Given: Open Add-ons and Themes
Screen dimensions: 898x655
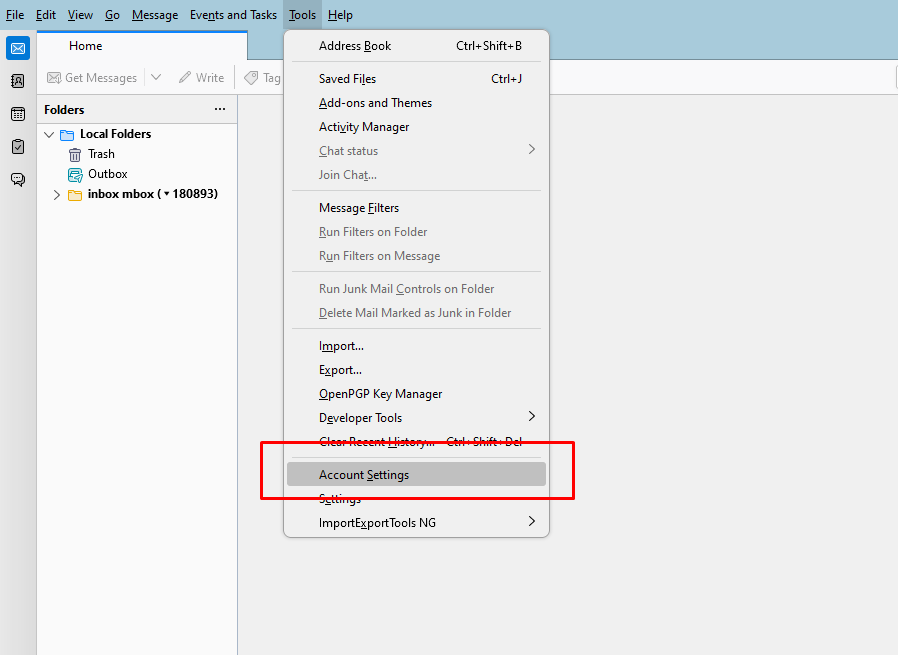Looking at the screenshot, I should click(375, 103).
